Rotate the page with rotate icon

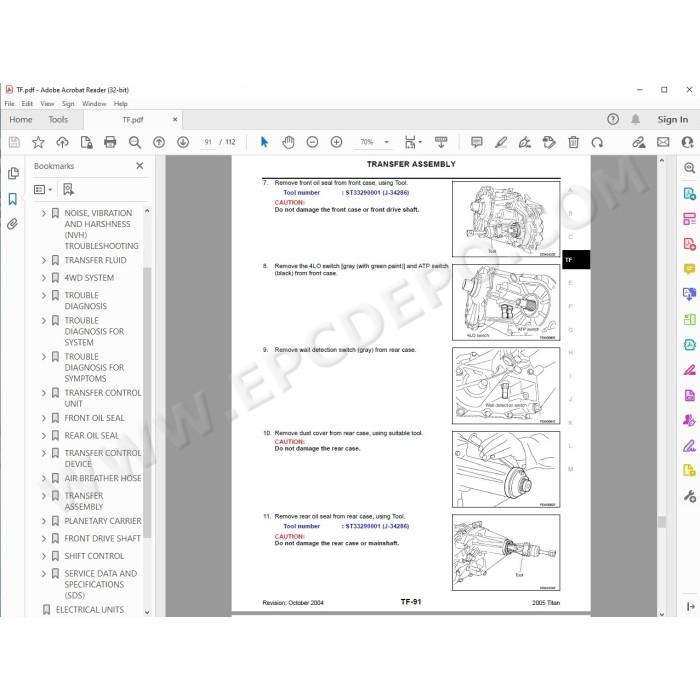(x=597, y=142)
